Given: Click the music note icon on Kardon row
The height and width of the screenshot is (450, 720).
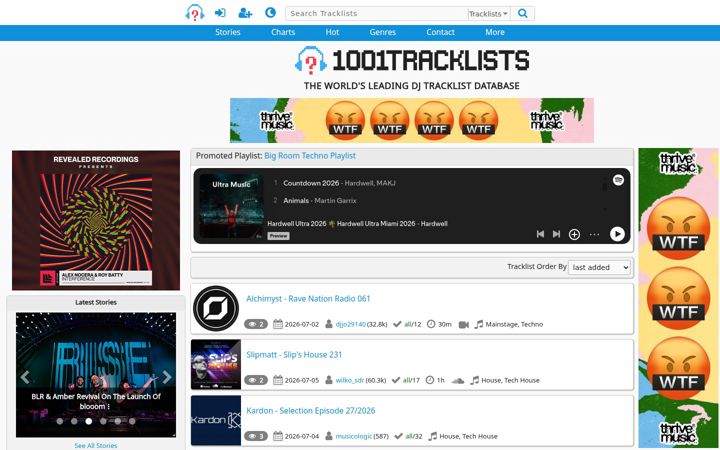Looking at the screenshot, I should (433, 436).
